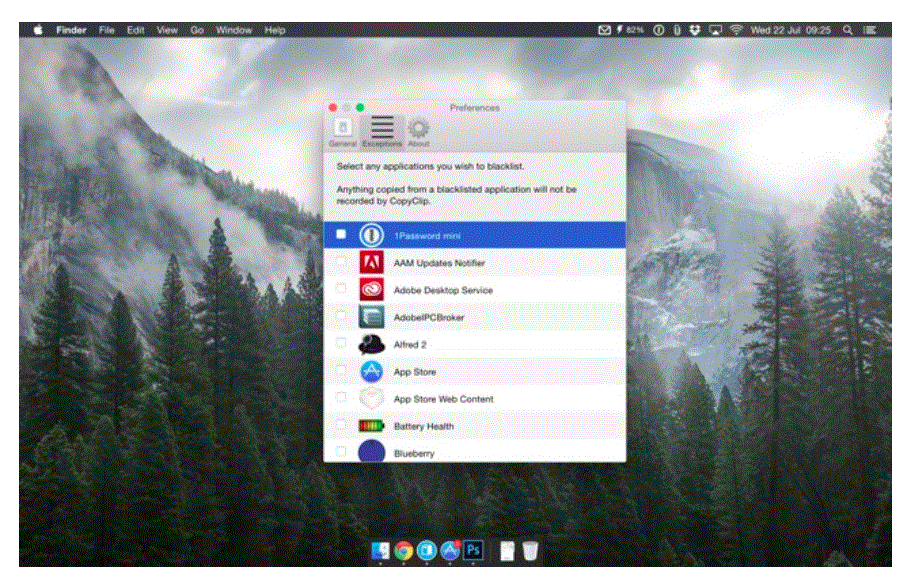Click the Alfred 2 hat icon

click(371, 344)
